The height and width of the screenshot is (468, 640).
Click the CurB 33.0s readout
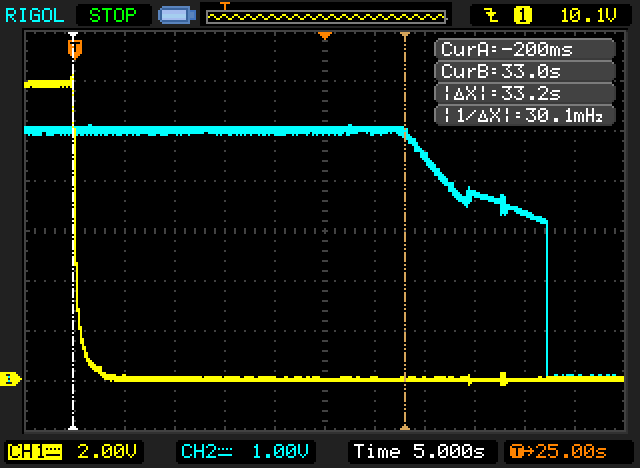pyautogui.click(x=525, y=71)
